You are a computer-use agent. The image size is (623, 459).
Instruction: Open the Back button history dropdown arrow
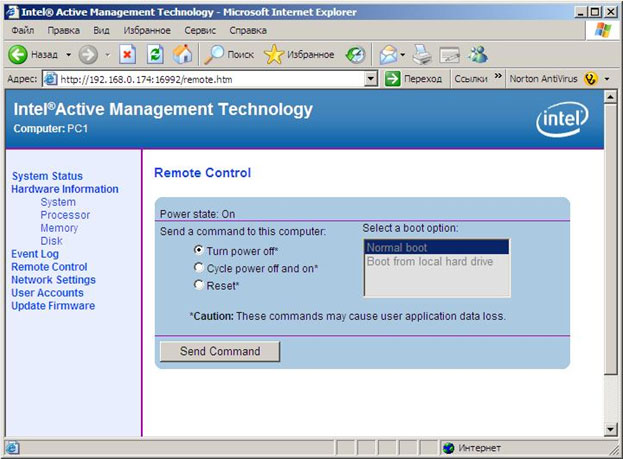coord(68,54)
